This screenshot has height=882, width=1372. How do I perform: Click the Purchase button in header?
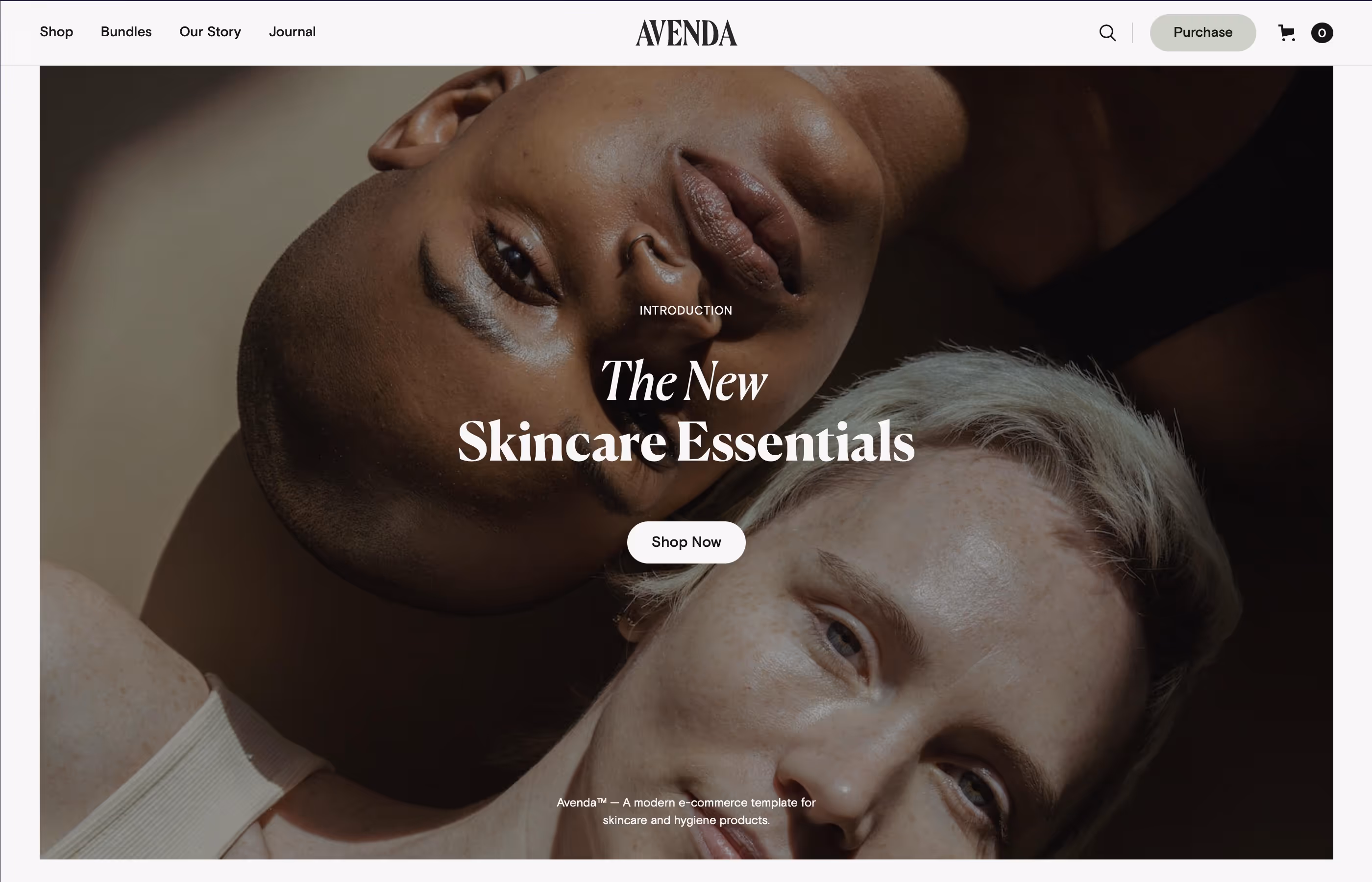pyautogui.click(x=1202, y=33)
